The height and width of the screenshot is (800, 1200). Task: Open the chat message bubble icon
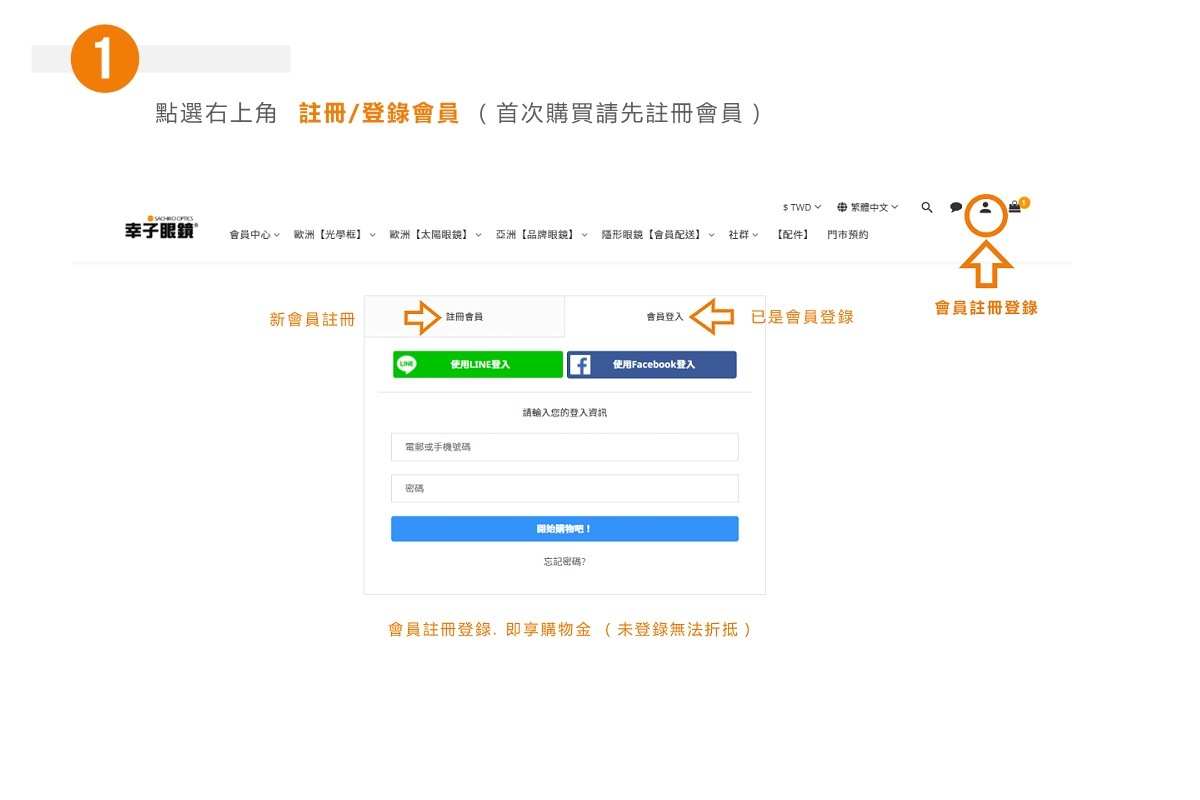[x=956, y=207]
